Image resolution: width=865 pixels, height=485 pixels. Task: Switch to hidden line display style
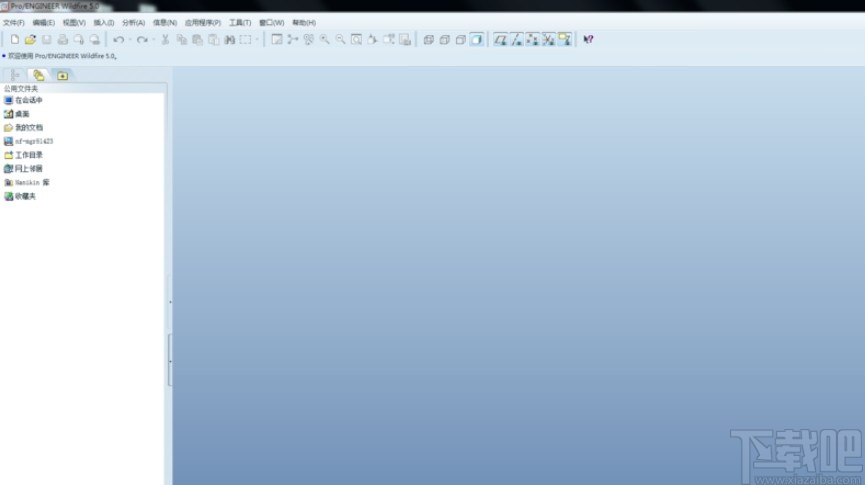(444, 39)
